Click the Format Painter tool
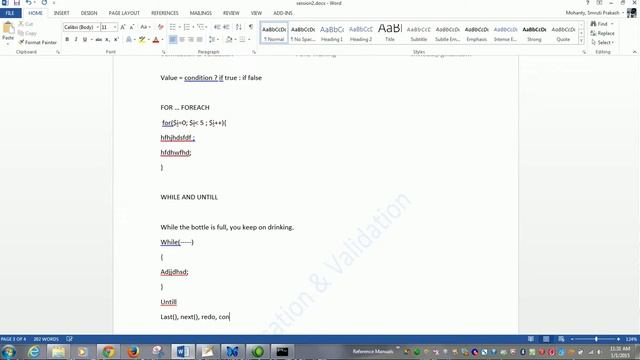 click(x=37, y=42)
